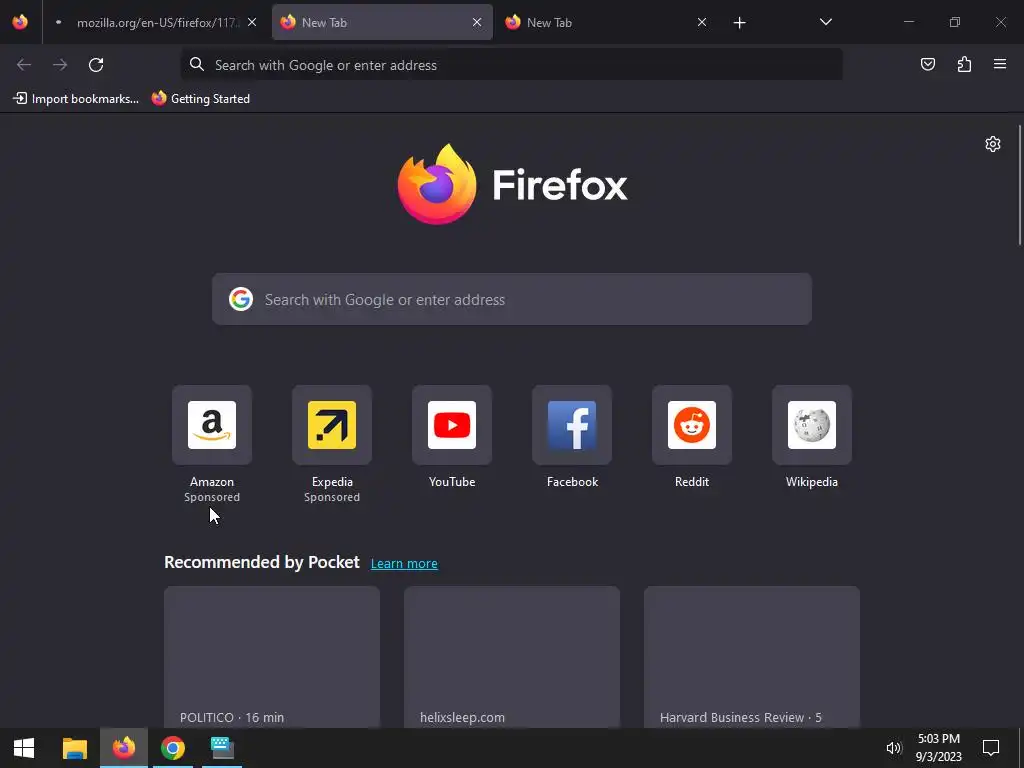
Task: Open new tab personalize gear icon
Action: click(993, 144)
